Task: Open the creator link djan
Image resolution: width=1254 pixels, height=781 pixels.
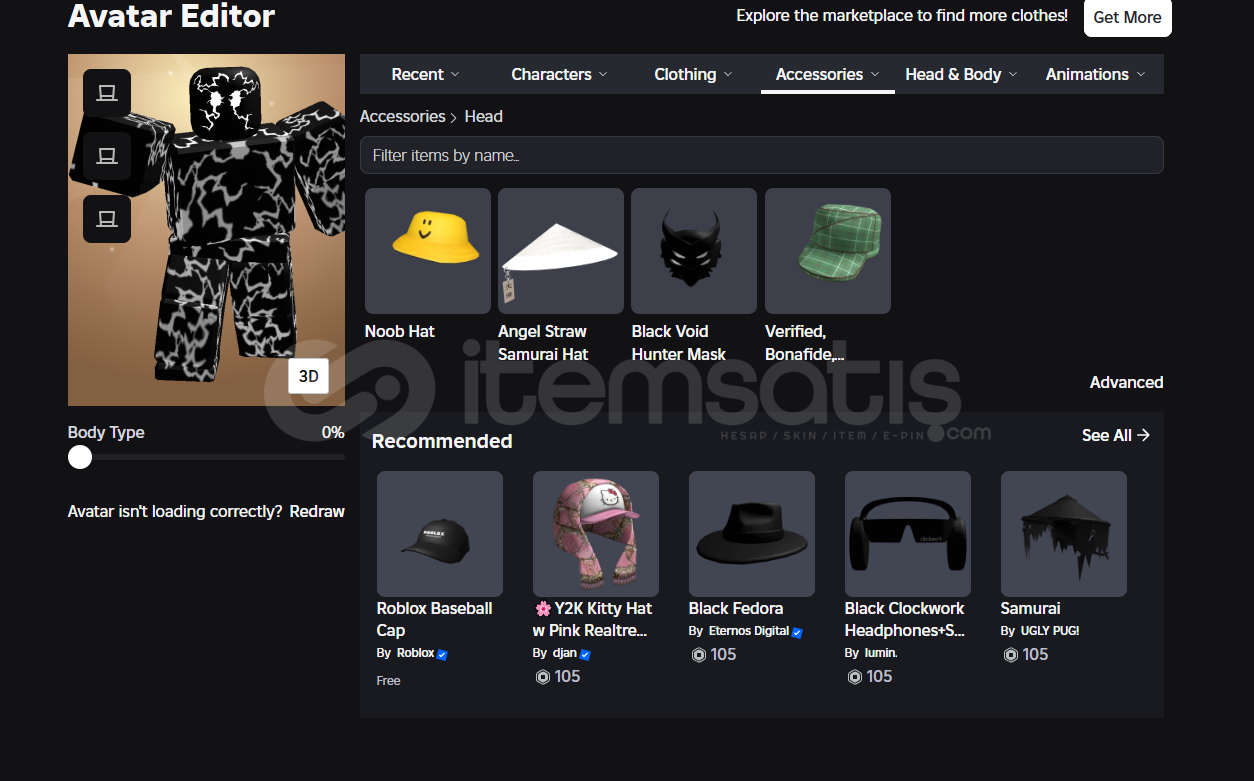Action: (565, 653)
